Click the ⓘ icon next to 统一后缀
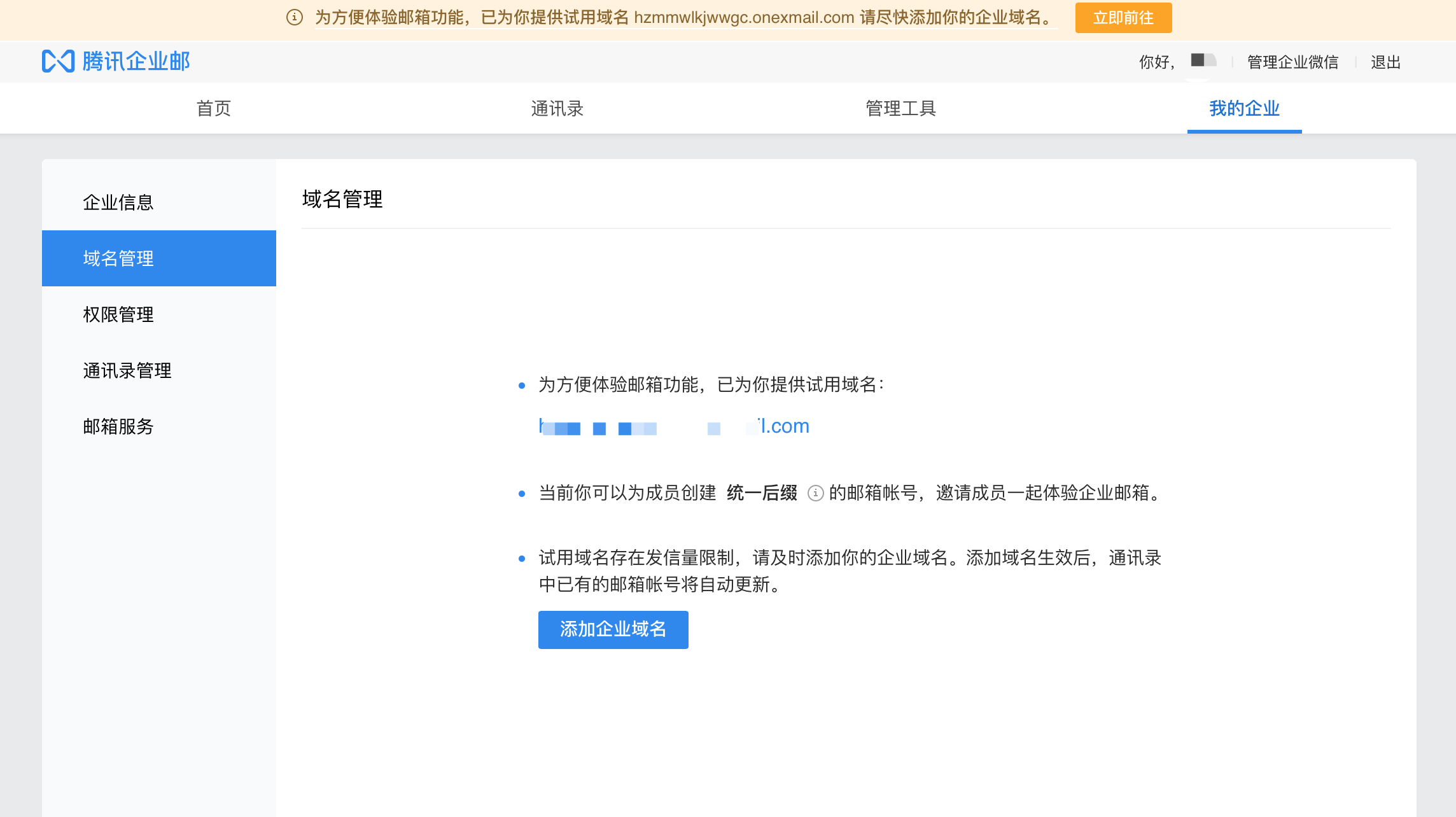This screenshot has width=1456, height=817. coord(815,493)
